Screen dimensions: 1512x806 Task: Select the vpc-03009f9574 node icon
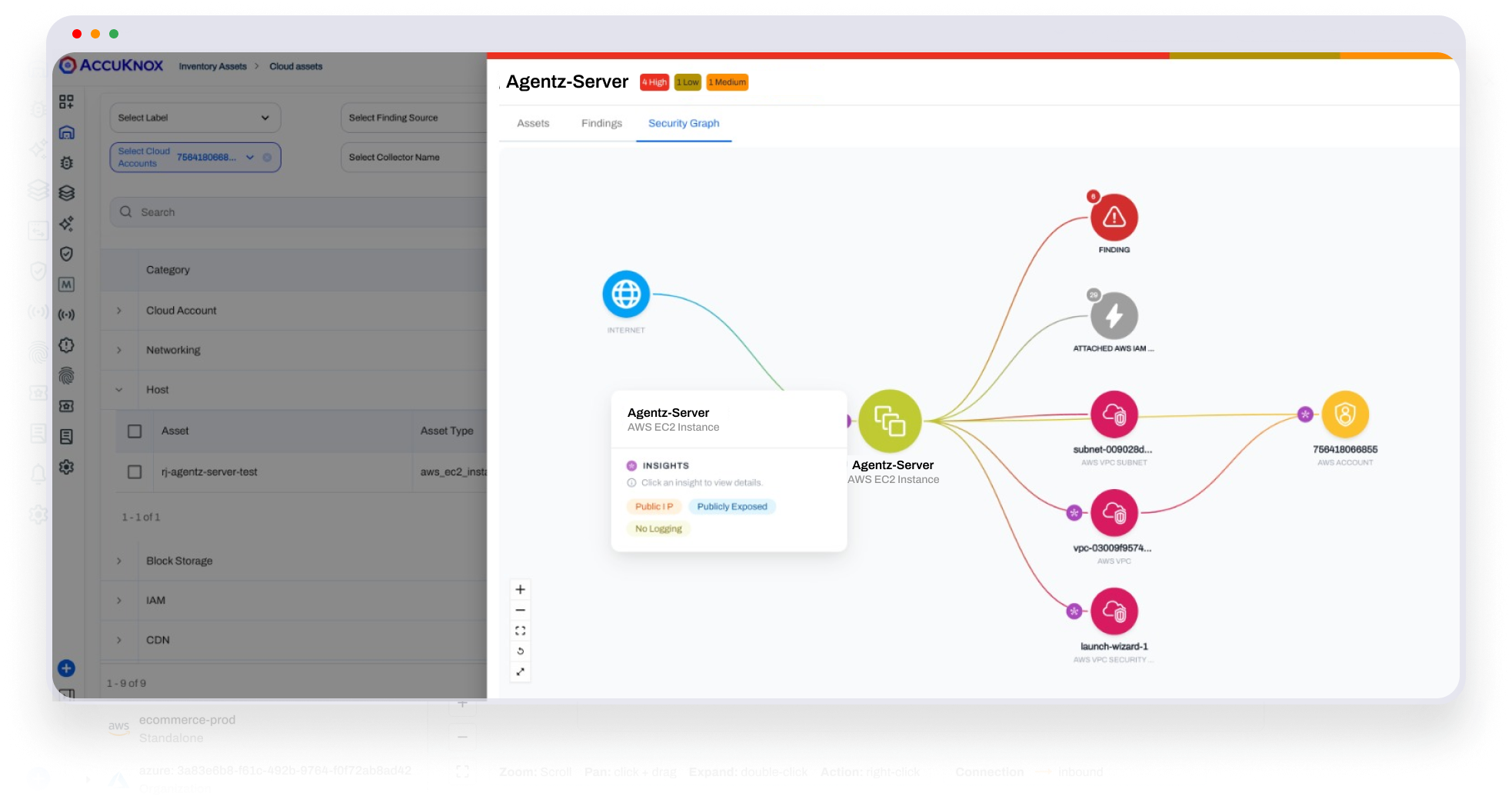[1114, 513]
